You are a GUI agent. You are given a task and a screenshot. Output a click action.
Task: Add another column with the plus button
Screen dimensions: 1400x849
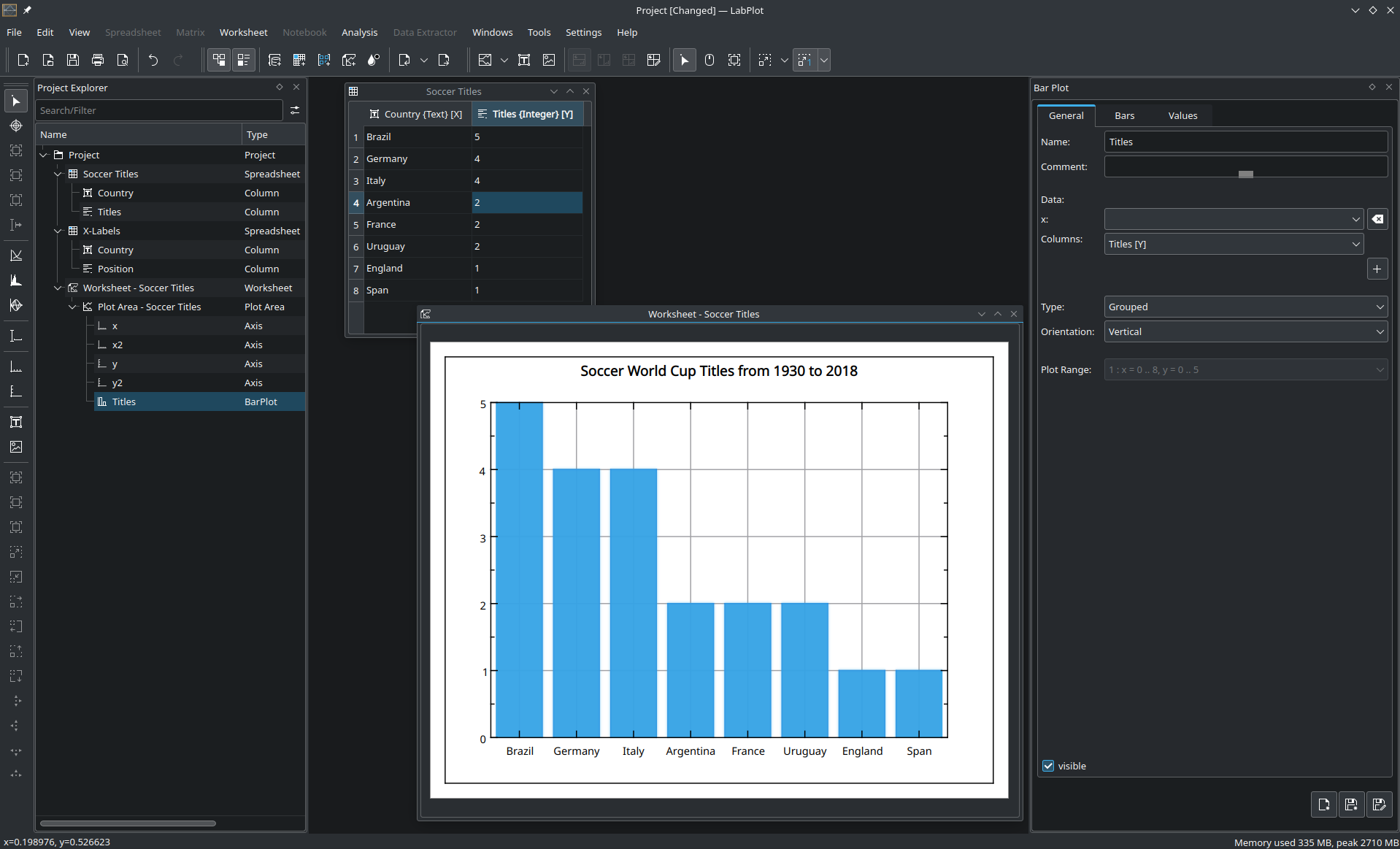tap(1377, 269)
